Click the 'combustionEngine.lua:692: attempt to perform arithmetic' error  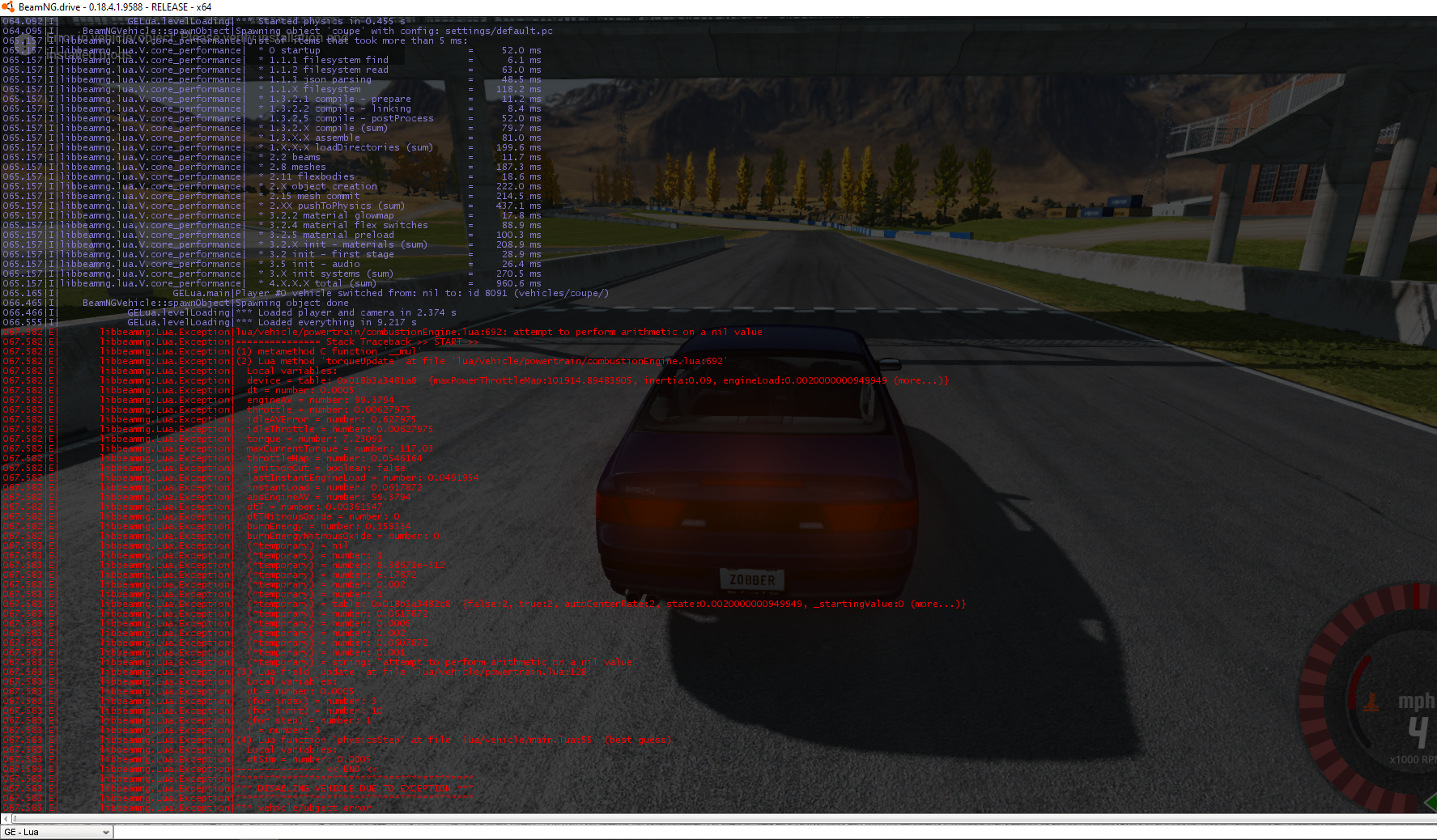pyautogui.click(x=499, y=332)
